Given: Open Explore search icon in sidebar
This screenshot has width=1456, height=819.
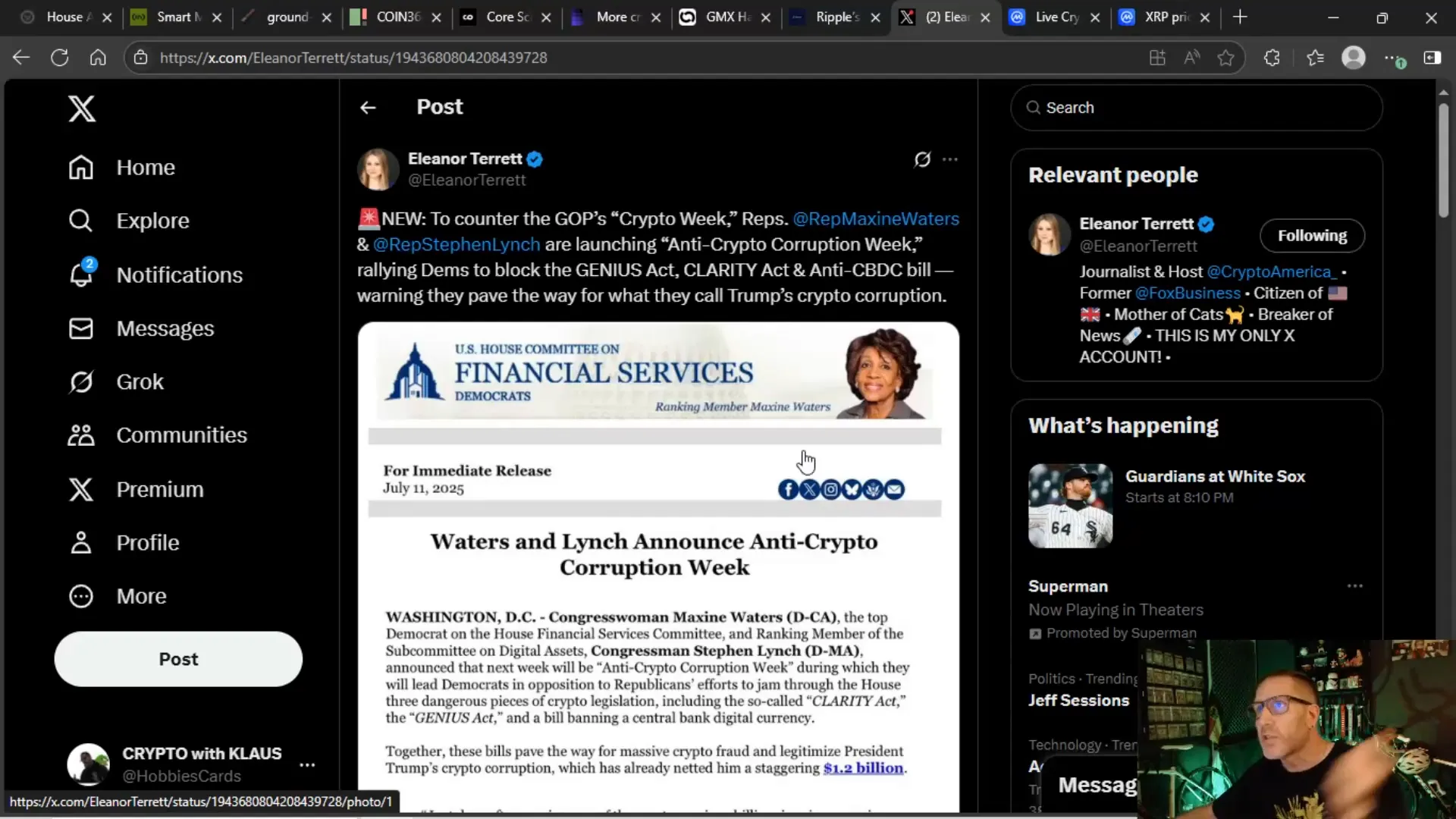Looking at the screenshot, I should click(x=80, y=221).
